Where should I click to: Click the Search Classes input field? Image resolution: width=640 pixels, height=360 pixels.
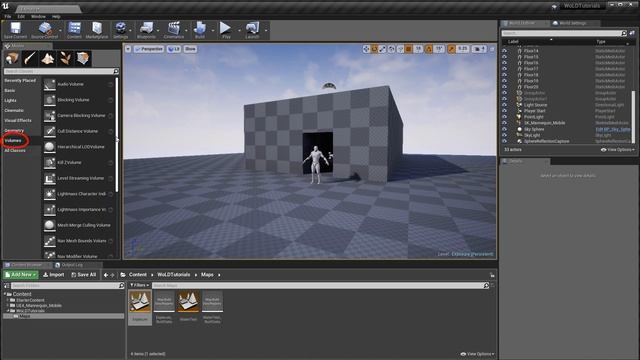(x=61, y=71)
